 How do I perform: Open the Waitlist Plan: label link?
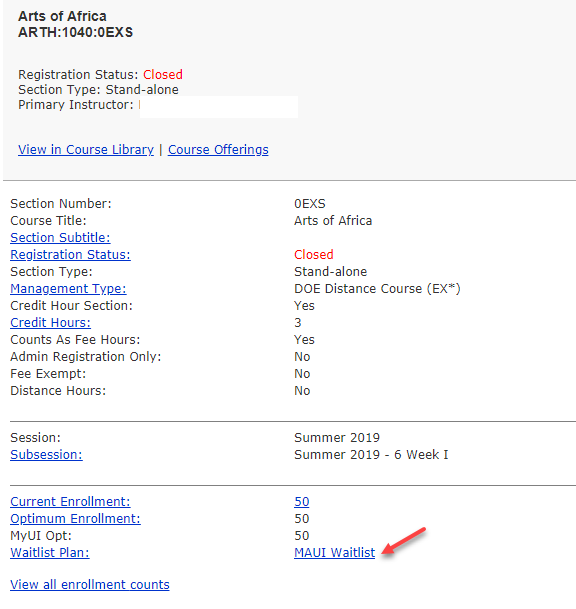pos(50,552)
